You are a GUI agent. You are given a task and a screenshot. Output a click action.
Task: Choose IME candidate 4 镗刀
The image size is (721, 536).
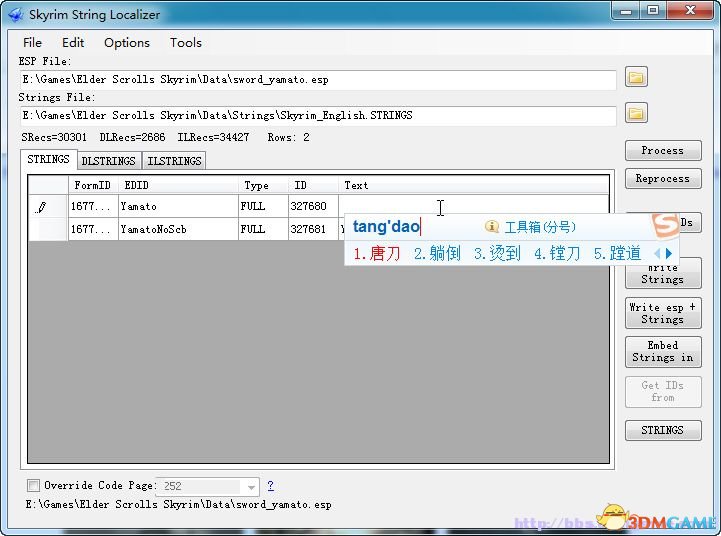(557, 253)
